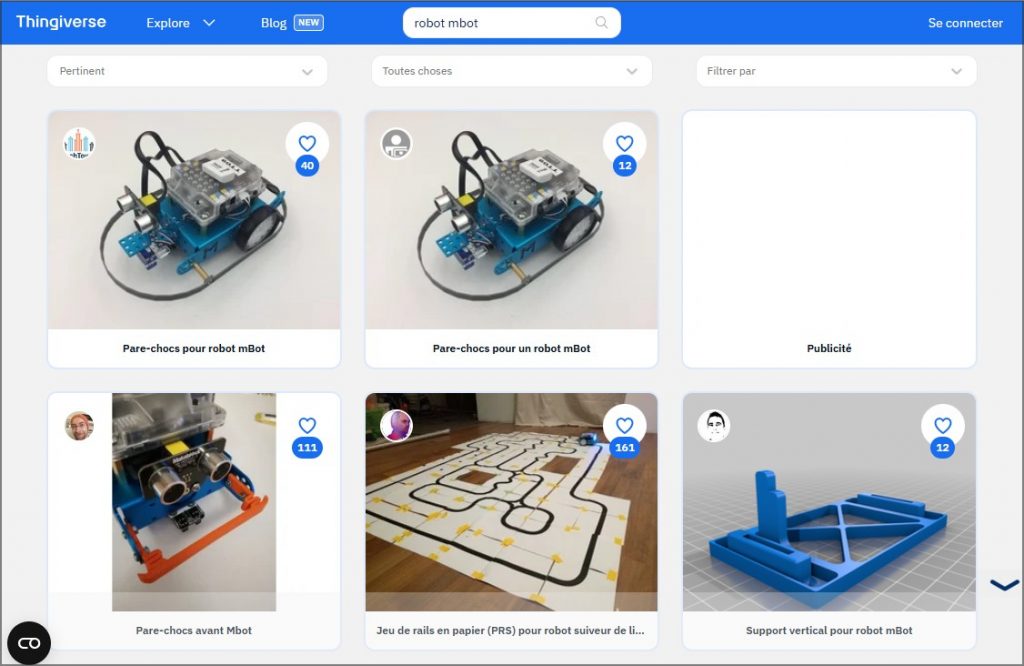The height and width of the screenshot is (666, 1024).
Task: Open the "Toutes choses" filter dropdown
Action: [x=511, y=71]
